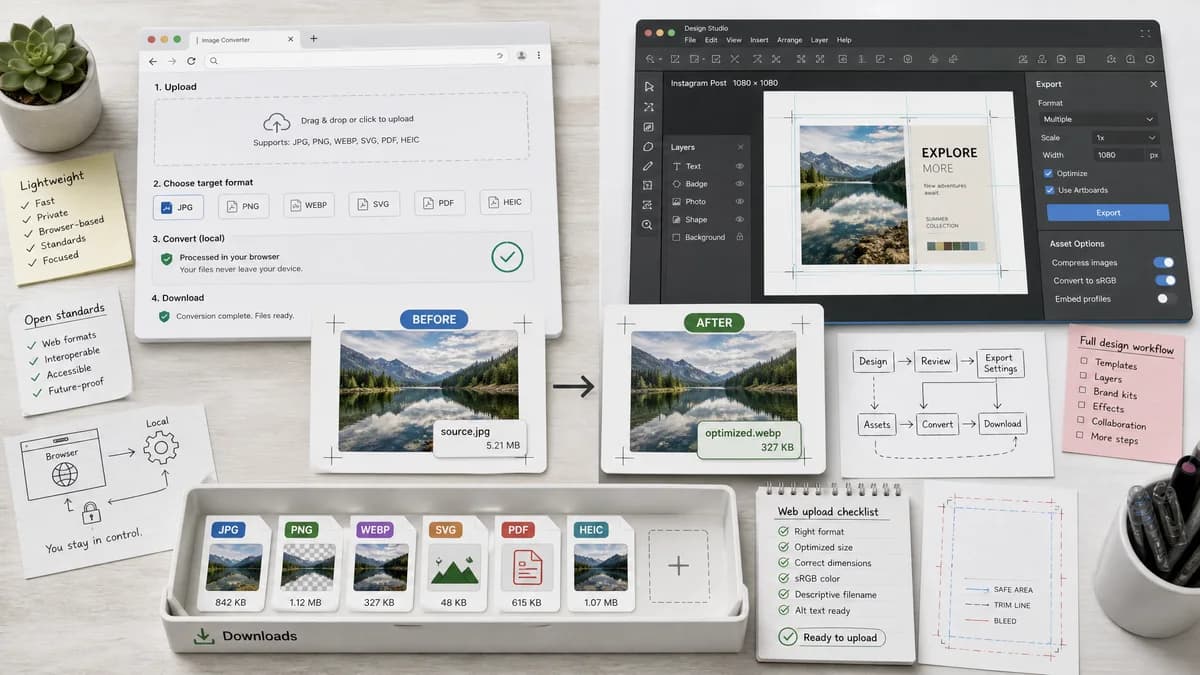Open the WEBP 327 KB file in Downloads
1200x675 pixels.
(x=380, y=562)
